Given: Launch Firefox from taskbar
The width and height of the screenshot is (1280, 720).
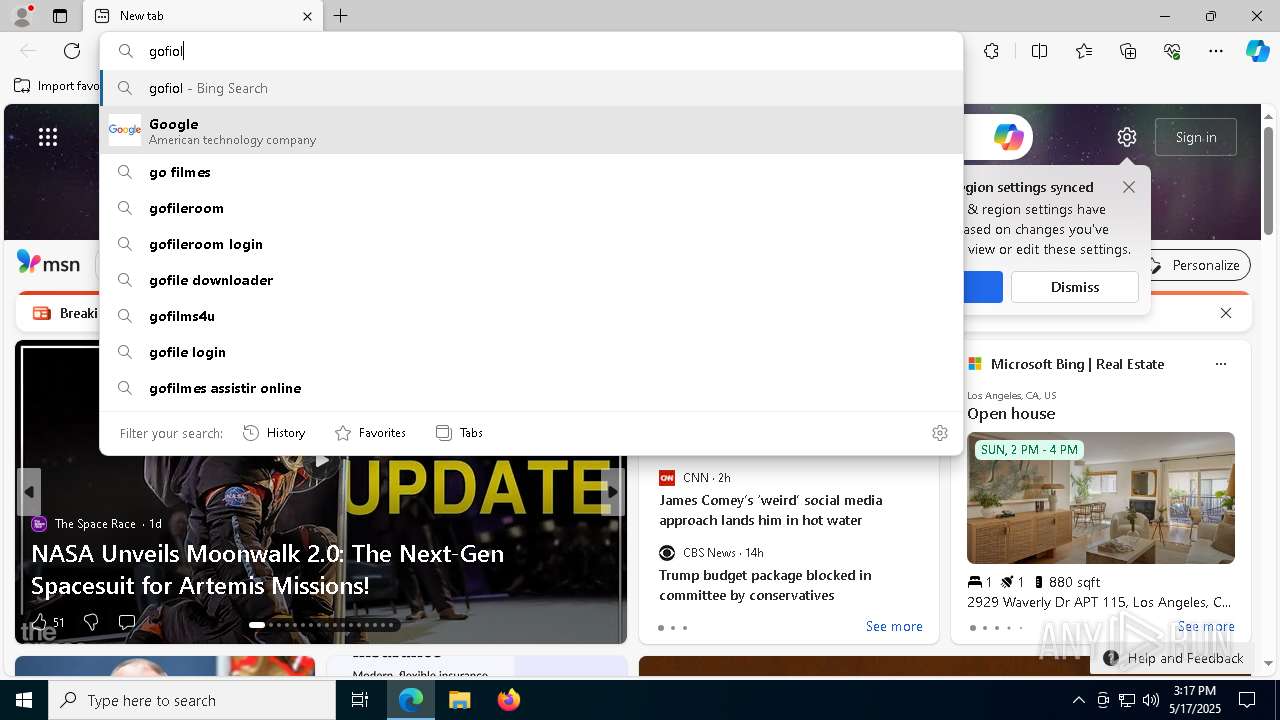Looking at the screenshot, I should coord(508,700).
